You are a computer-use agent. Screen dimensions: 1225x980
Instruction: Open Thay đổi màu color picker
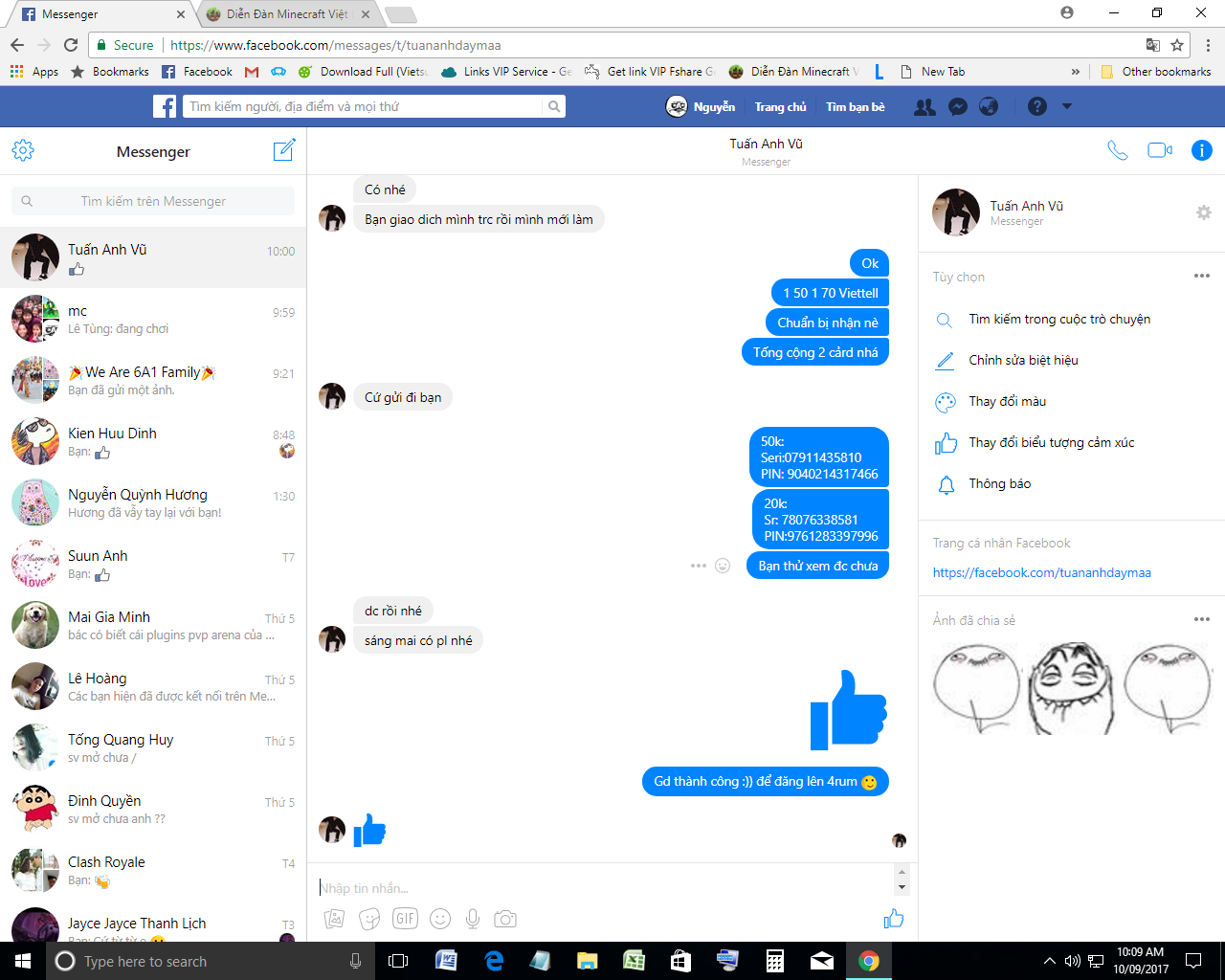(996, 401)
